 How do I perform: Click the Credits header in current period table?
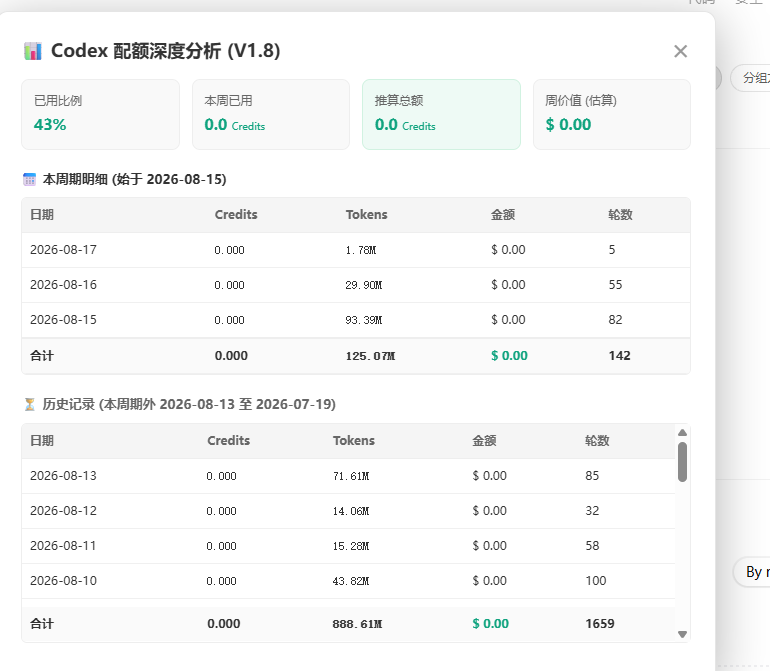coord(236,214)
